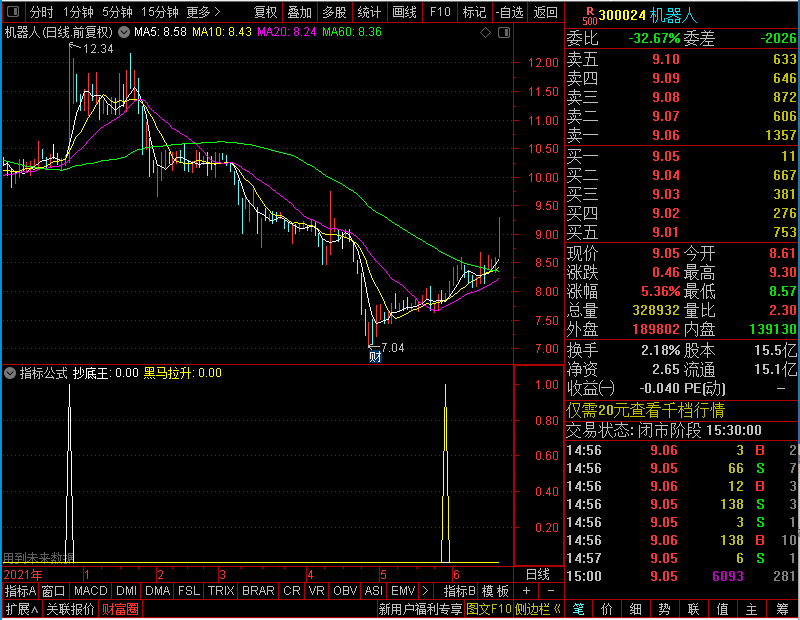
Task: Show more indicators with > arrow
Action: [x=426, y=591]
